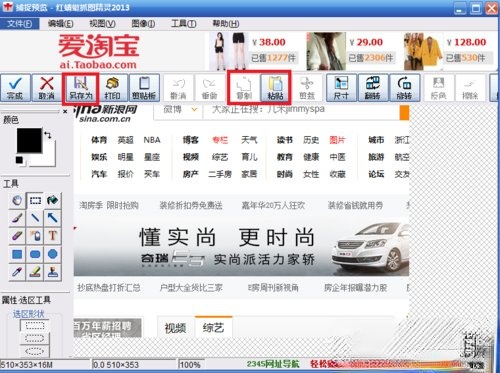Click the 510×353×16M status bar text
This screenshot has width=500, height=373.
(27, 365)
